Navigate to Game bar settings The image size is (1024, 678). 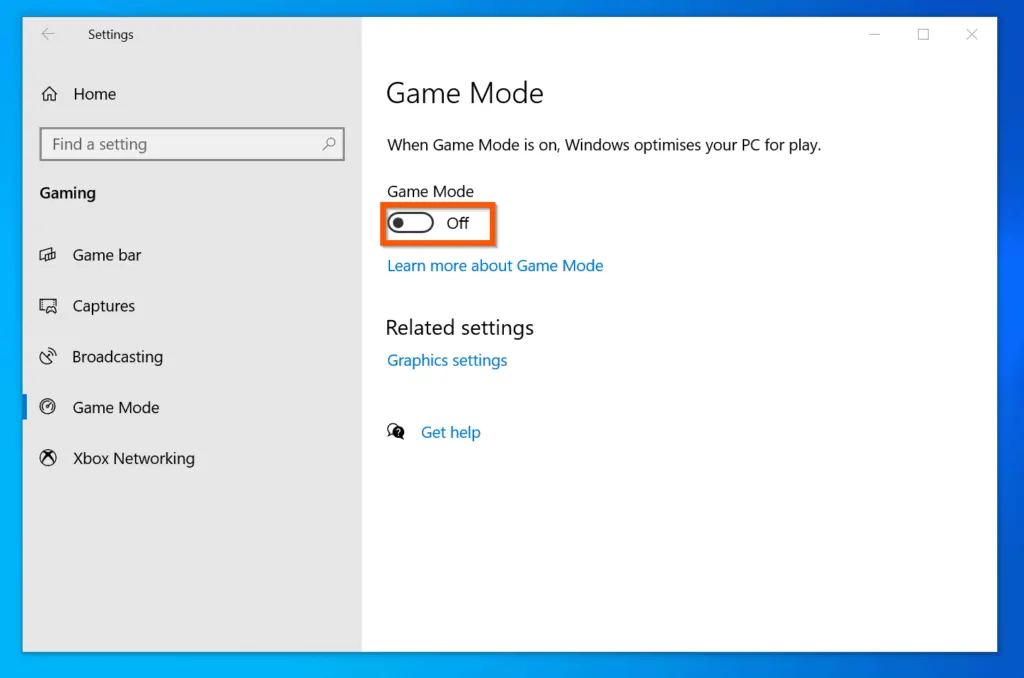pos(107,255)
